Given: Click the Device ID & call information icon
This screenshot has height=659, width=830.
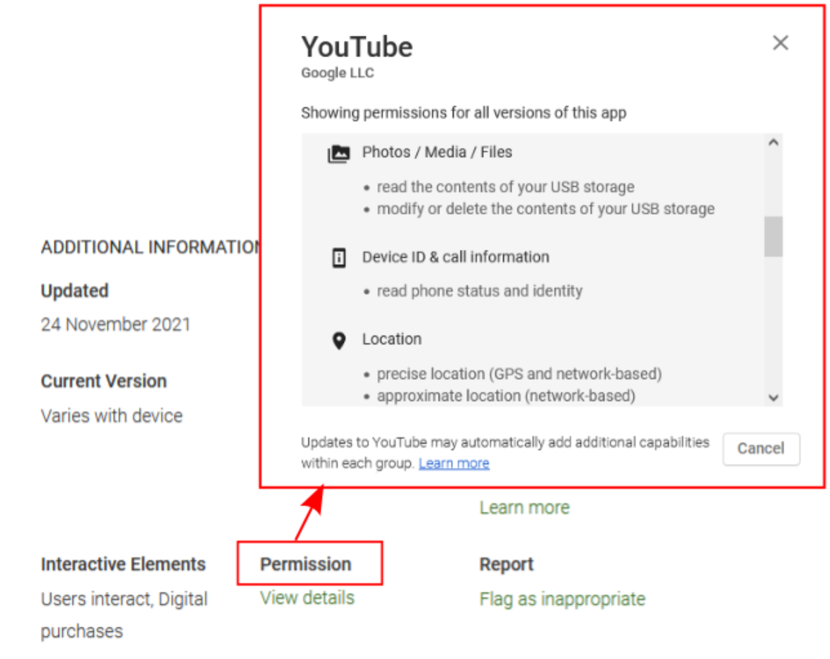Looking at the screenshot, I should pyautogui.click(x=339, y=258).
